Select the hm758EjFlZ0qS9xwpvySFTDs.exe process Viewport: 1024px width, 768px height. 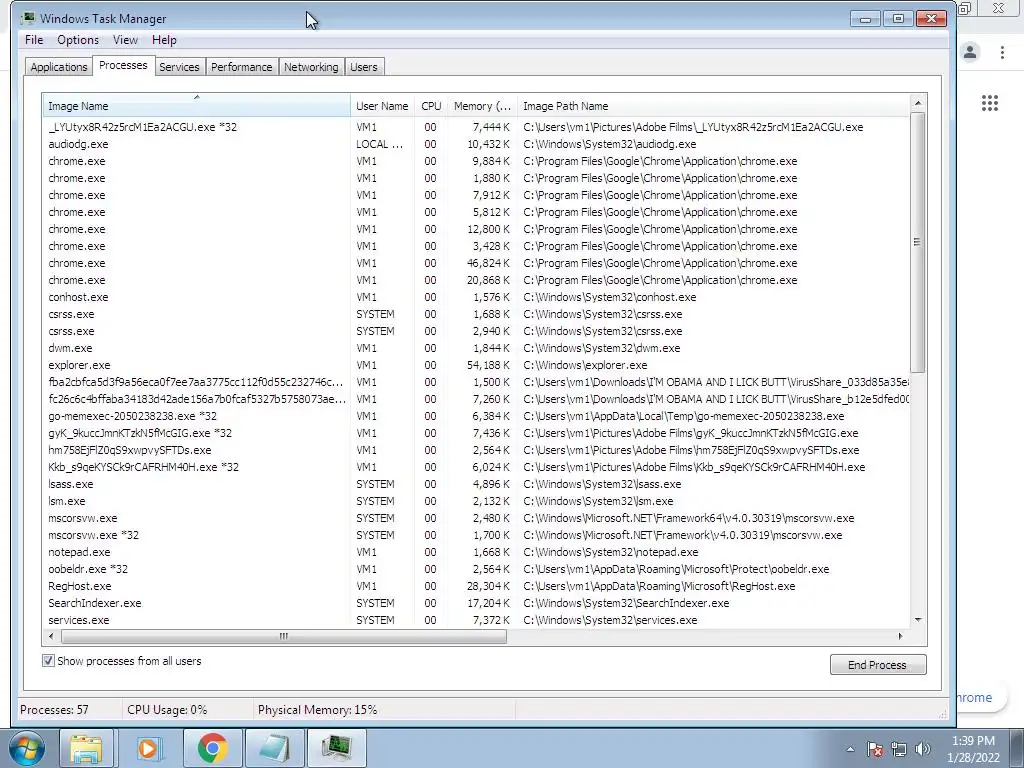pyautogui.click(x=475, y=450)
